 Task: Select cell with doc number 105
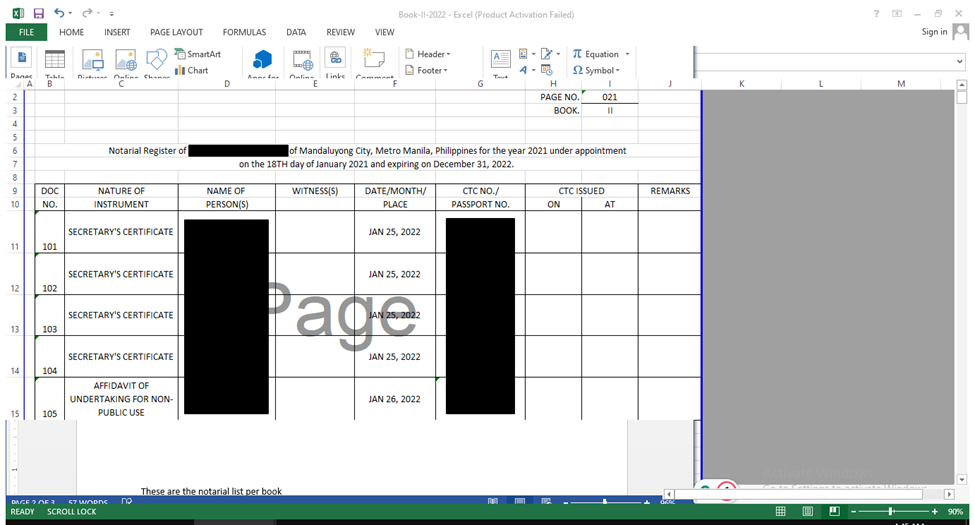coord(50,399)
